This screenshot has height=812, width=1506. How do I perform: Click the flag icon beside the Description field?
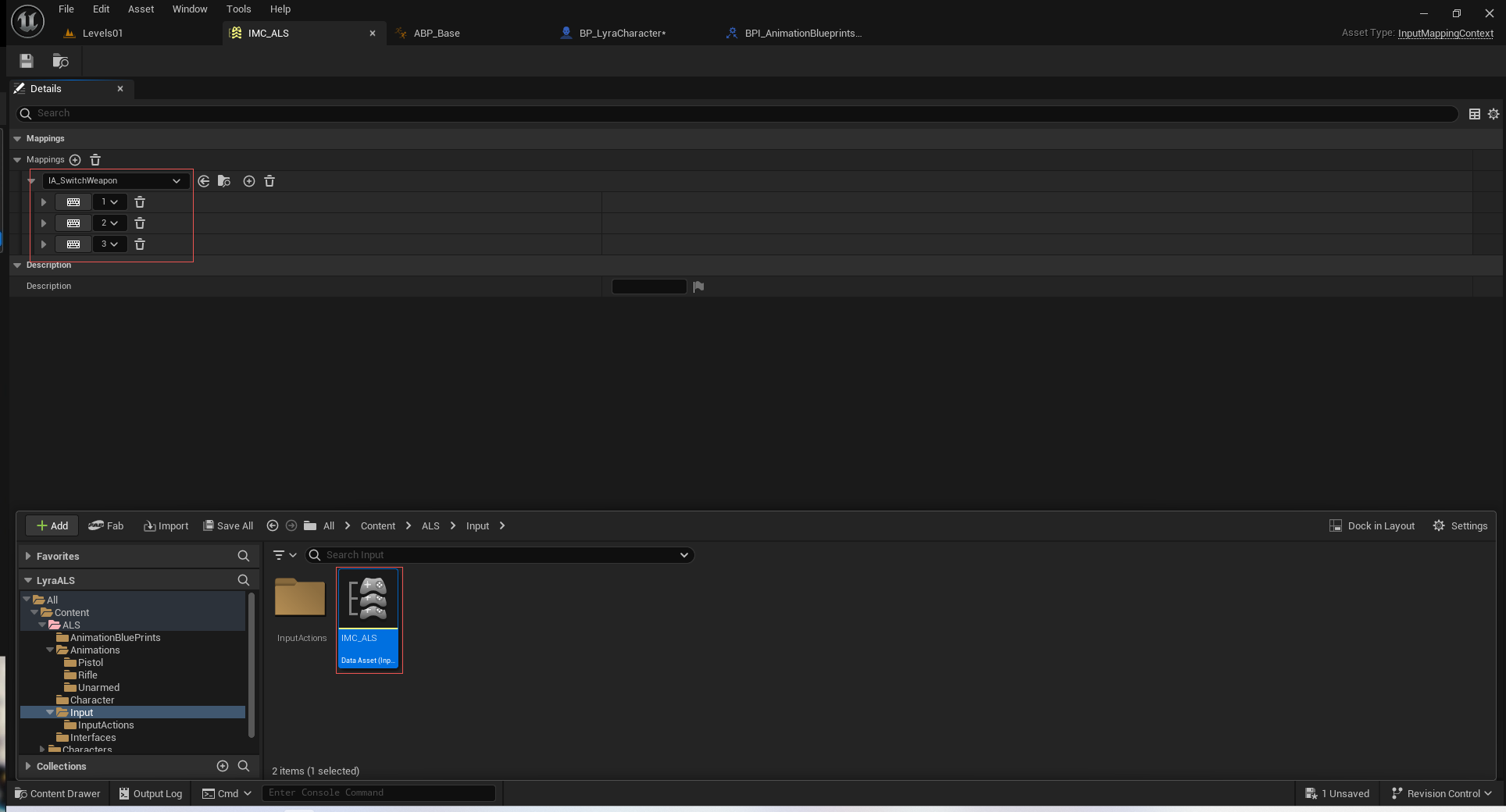point(698,287)
